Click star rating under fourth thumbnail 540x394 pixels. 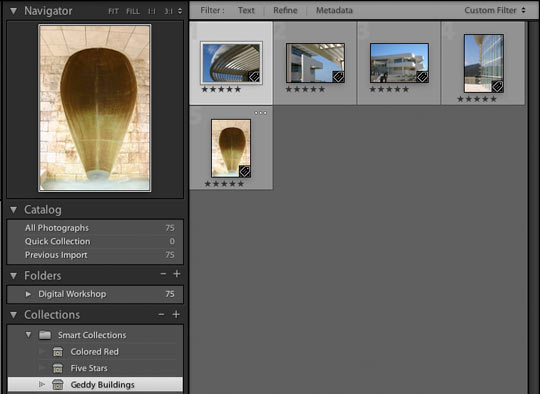(x=477, y=99)
